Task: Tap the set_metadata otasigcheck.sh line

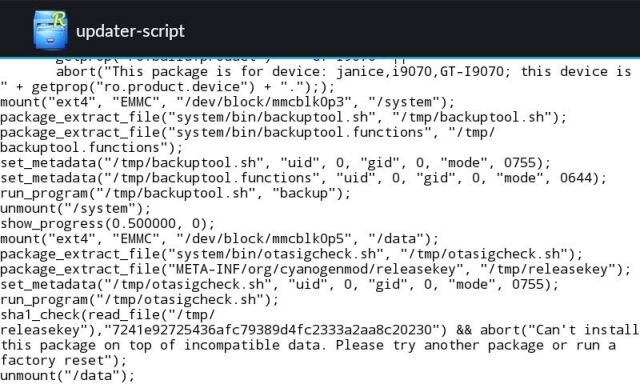Action: pyautogui.click(x=279, y=284)
